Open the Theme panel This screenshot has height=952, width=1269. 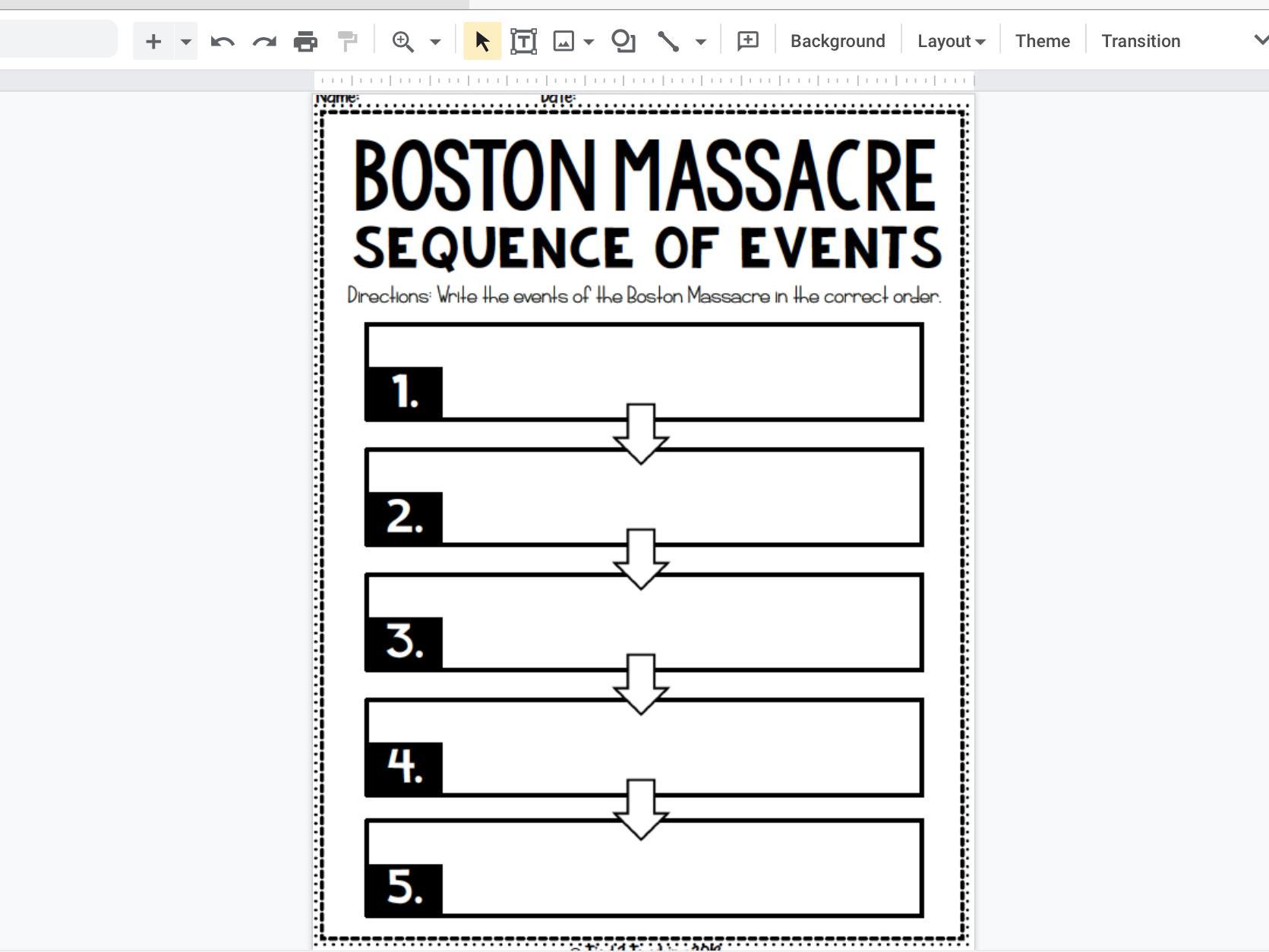pos(1042,41)
